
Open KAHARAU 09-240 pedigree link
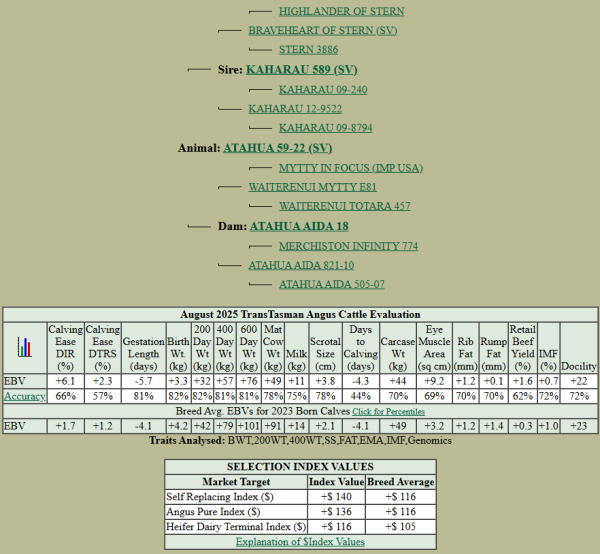[323, 90]
